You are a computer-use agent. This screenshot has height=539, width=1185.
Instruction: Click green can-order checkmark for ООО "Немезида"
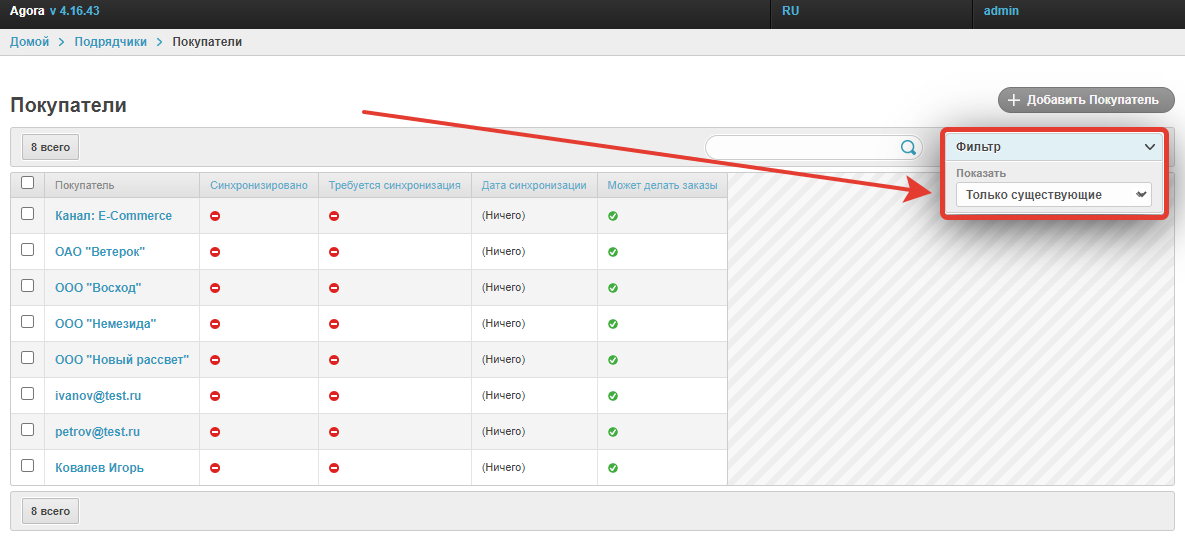pos(613,324)
